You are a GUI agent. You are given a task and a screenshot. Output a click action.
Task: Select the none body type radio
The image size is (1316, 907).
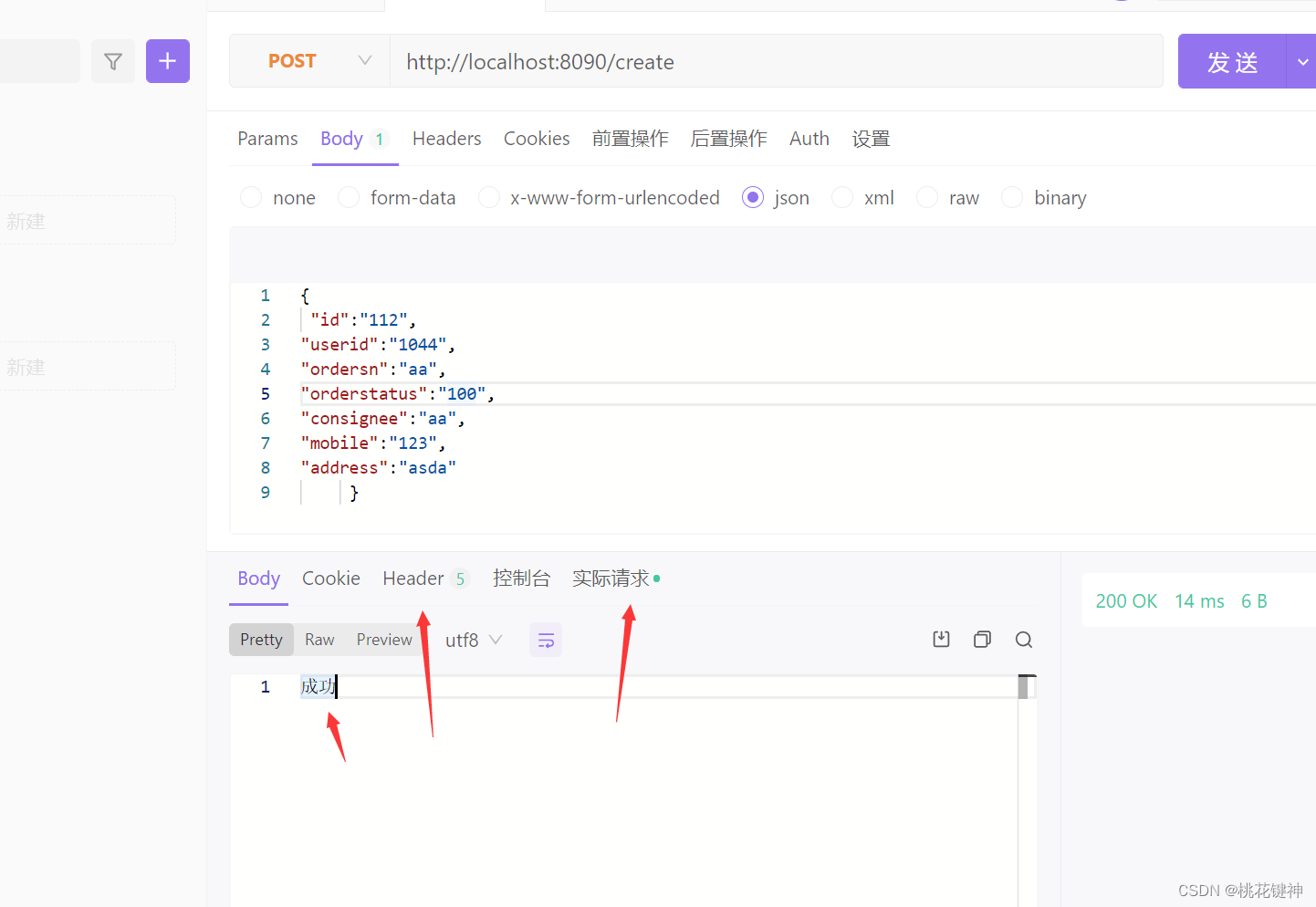pos(251,198)
